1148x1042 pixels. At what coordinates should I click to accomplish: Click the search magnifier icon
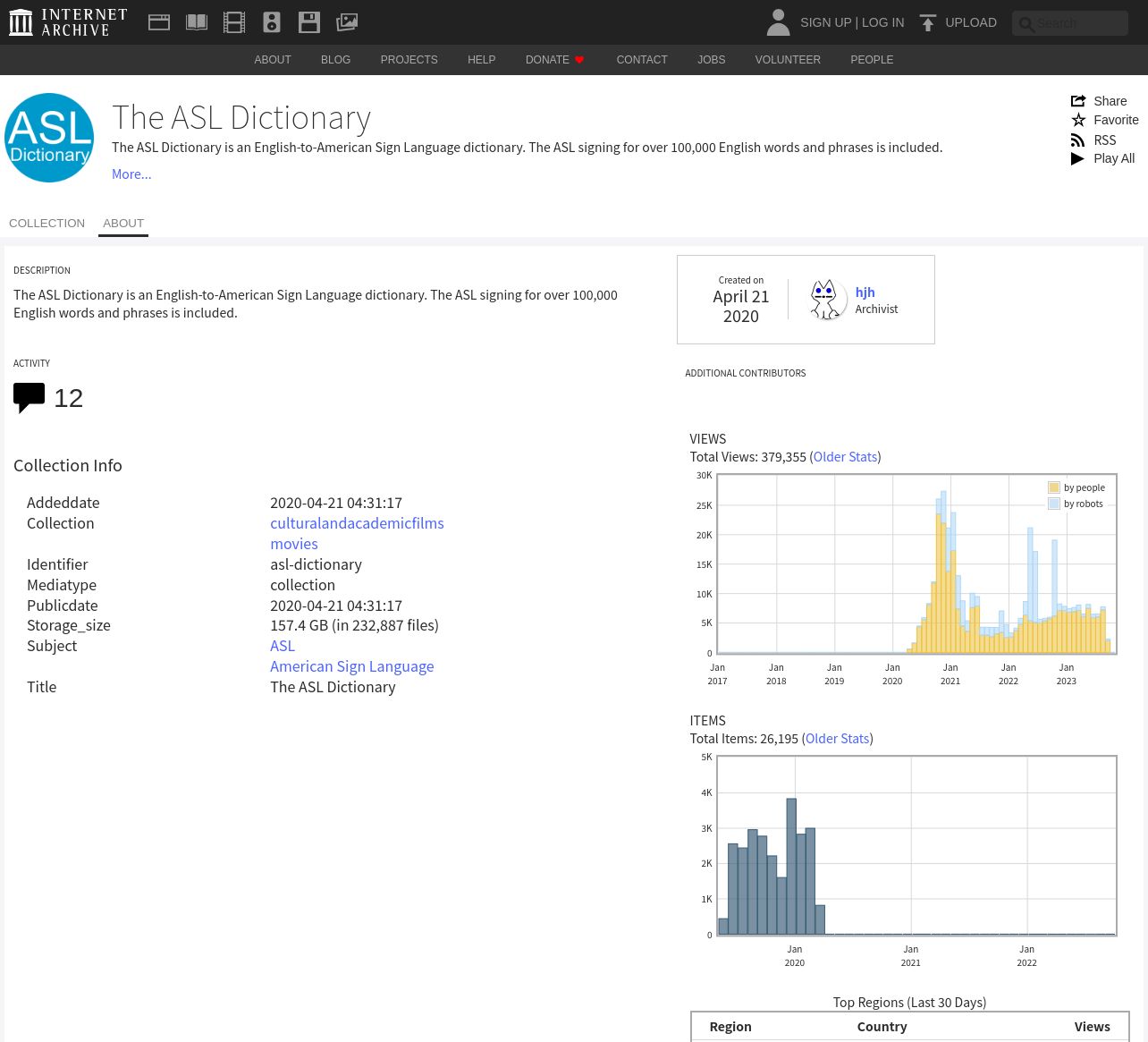pyautogui.click(x=1026, y=24)
